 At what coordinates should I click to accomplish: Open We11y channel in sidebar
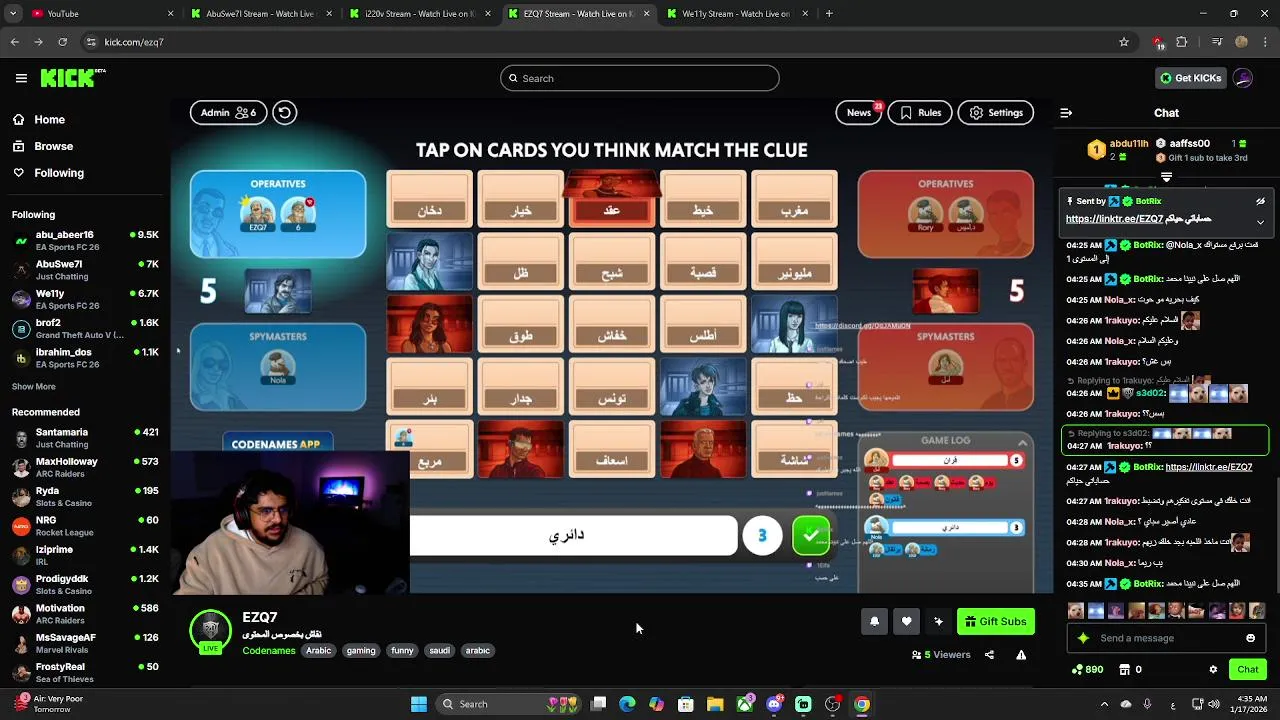coord(85,300)
